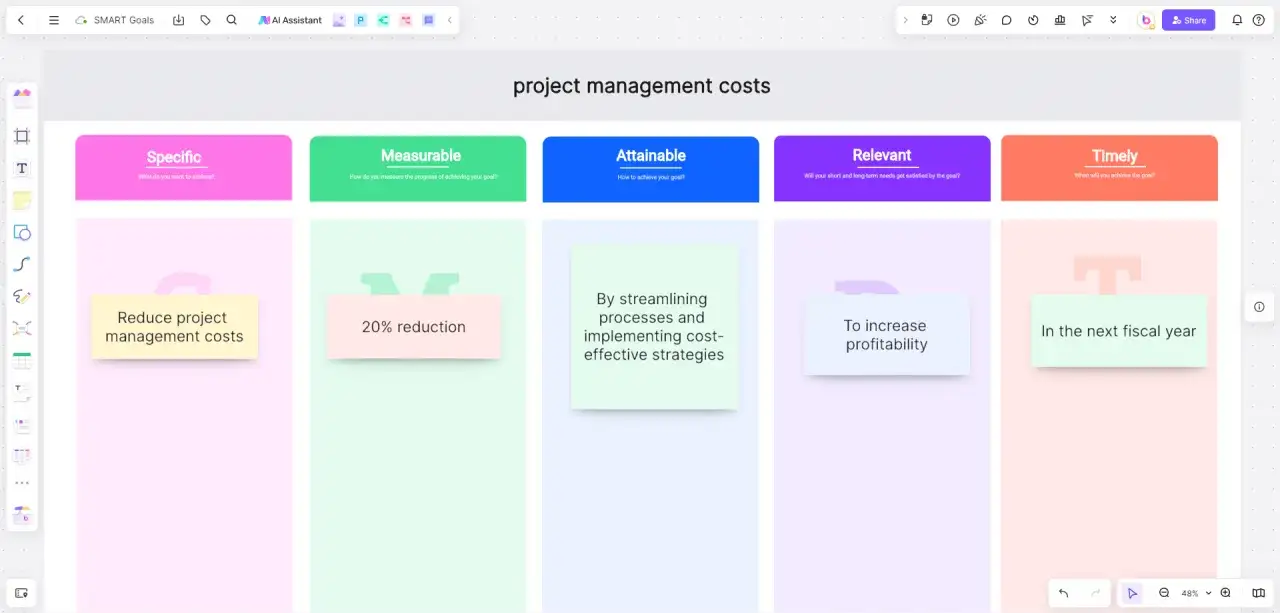This screenshot has width=1280, height=613.
Task: Select the Text tool
Action: pos(22,168)
